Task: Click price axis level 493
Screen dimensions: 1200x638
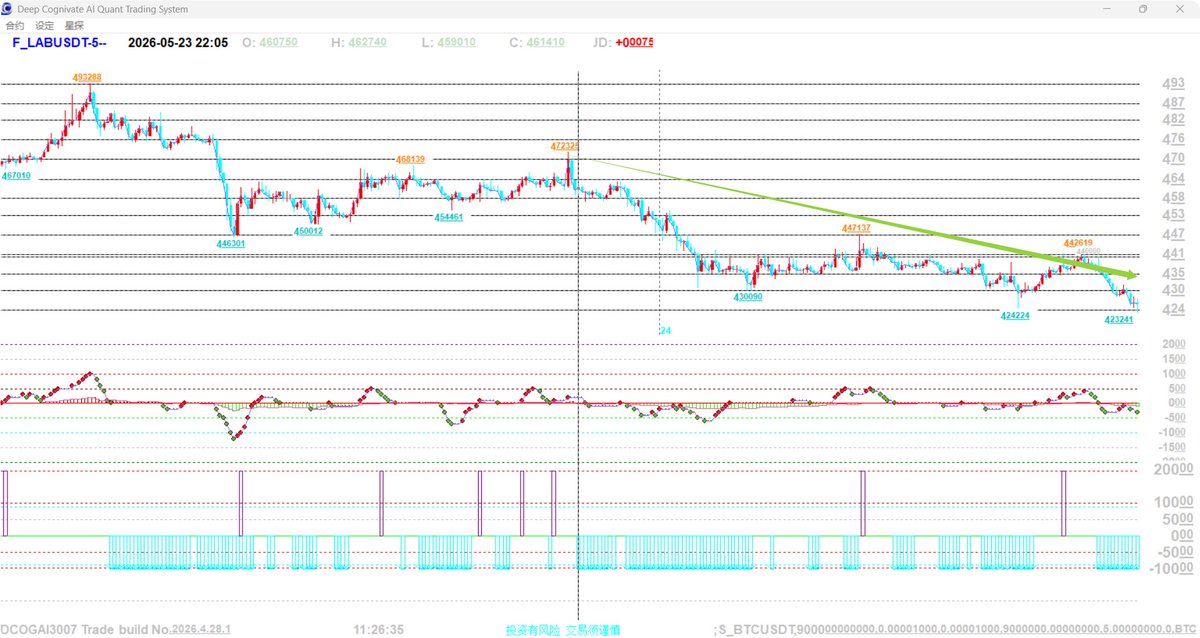Action: 1173,84
